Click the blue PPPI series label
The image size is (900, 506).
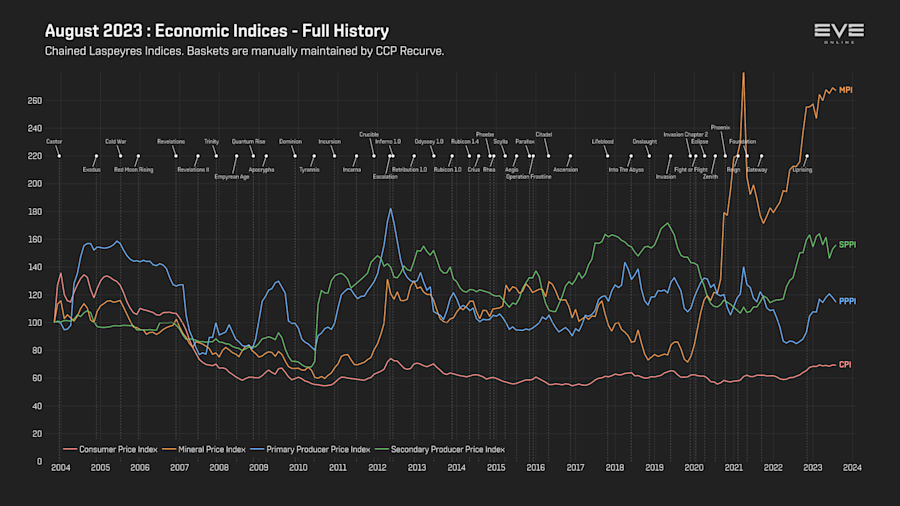[847, 301]
